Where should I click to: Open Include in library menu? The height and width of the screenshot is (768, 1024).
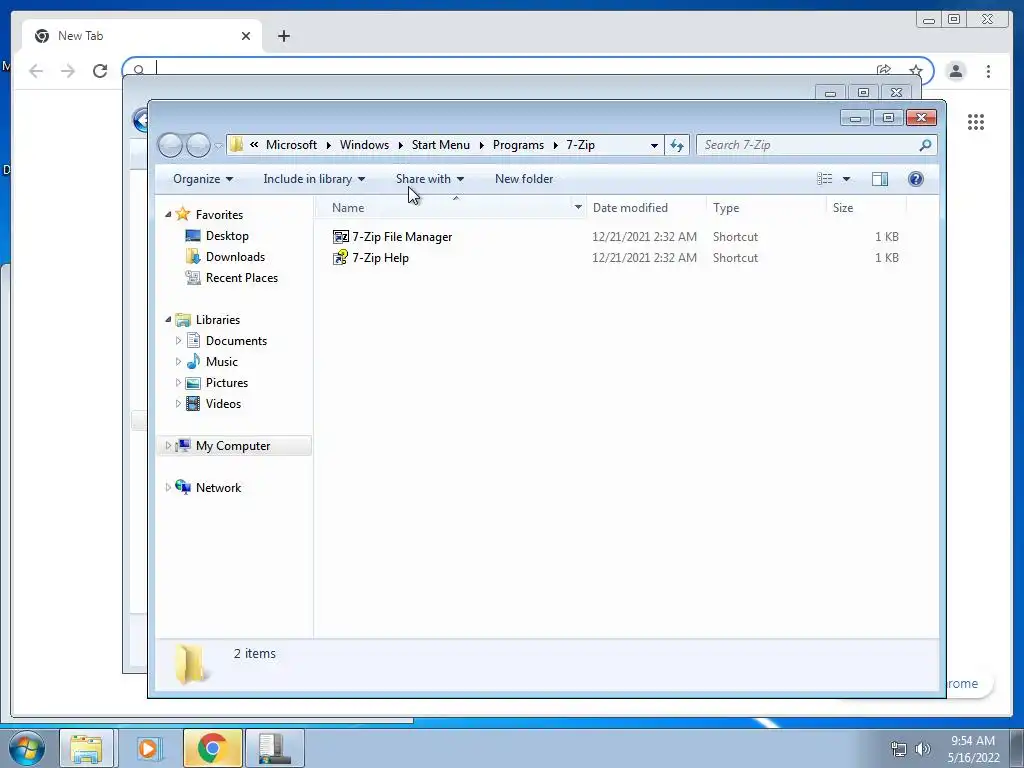point(314,179)
